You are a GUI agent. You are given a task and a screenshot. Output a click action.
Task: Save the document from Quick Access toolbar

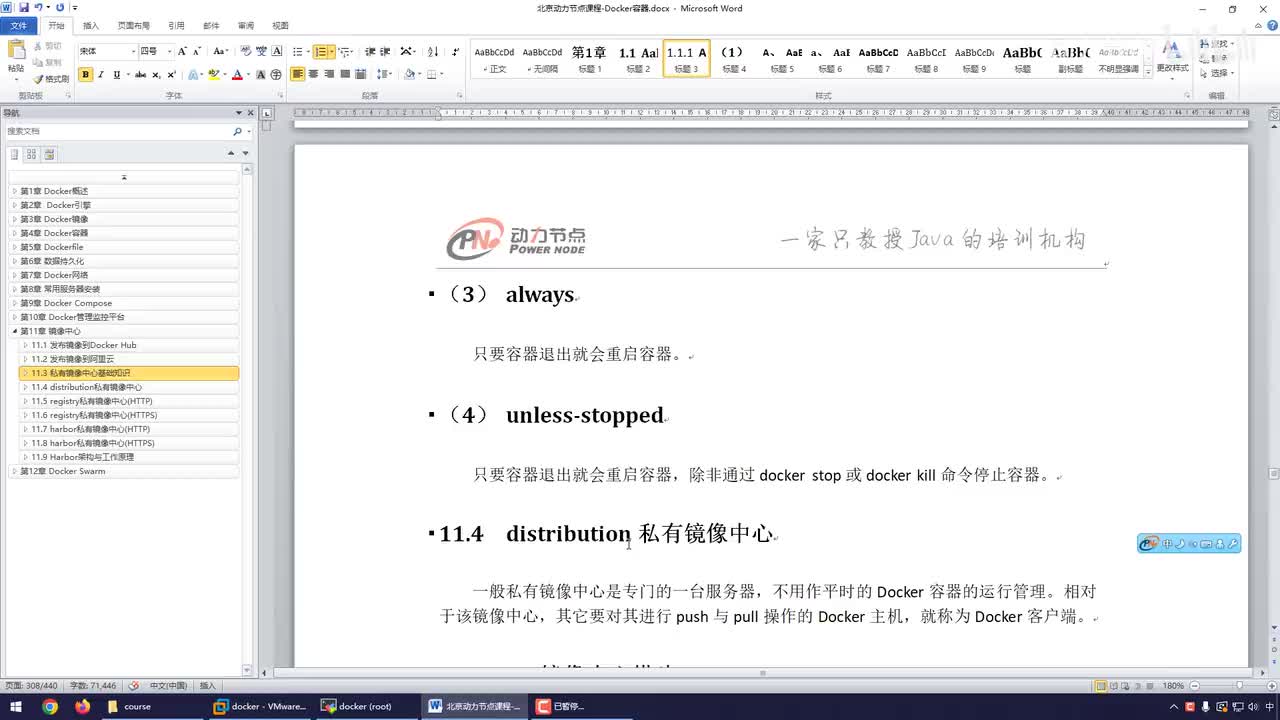coord(23,8)
